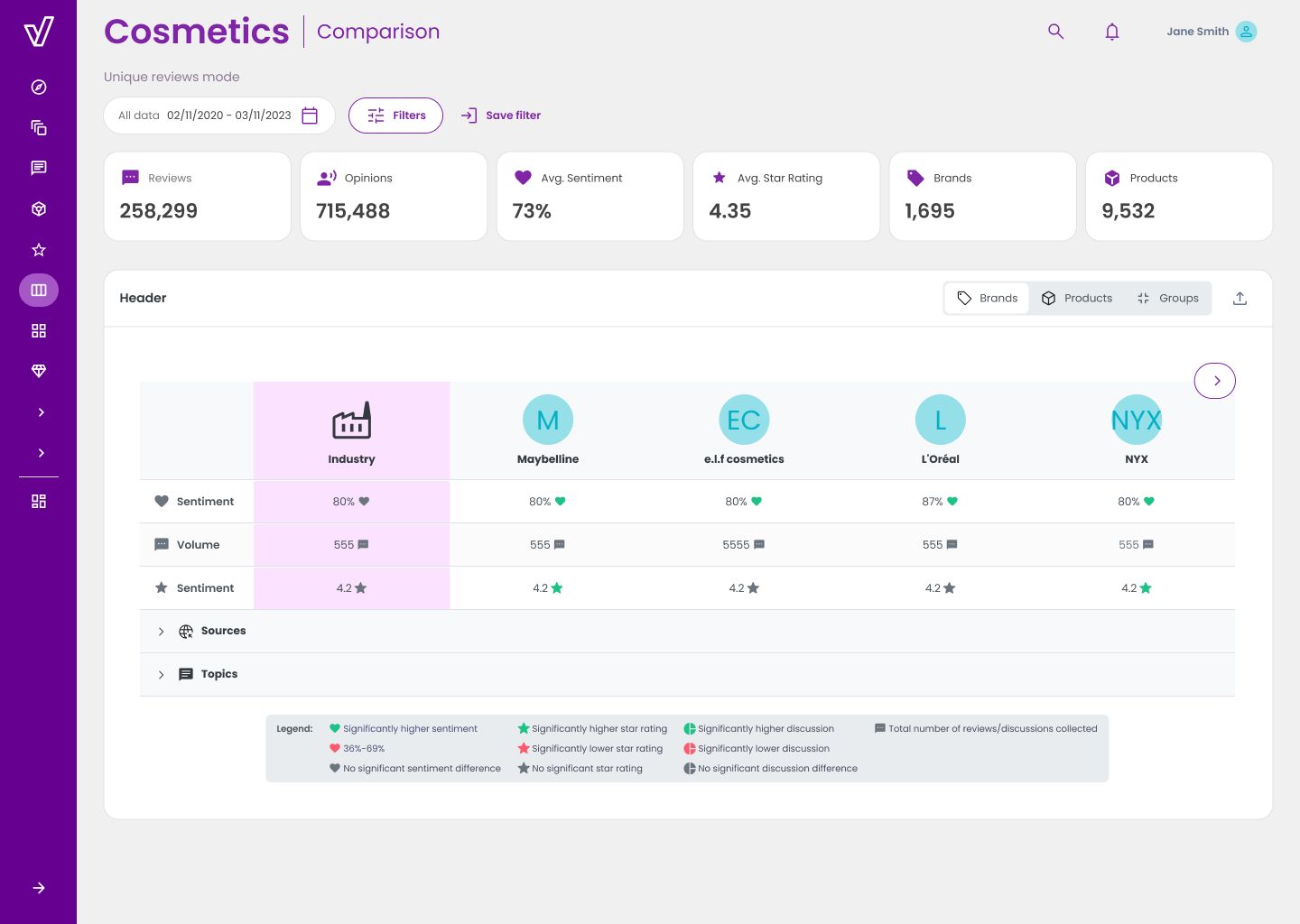
Task: Open the Filters button
Action: 395,115
